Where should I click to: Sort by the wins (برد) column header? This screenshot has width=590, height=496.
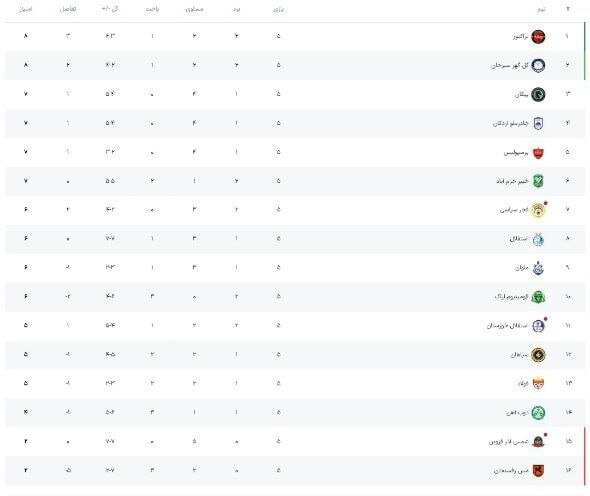pos(236,9)
